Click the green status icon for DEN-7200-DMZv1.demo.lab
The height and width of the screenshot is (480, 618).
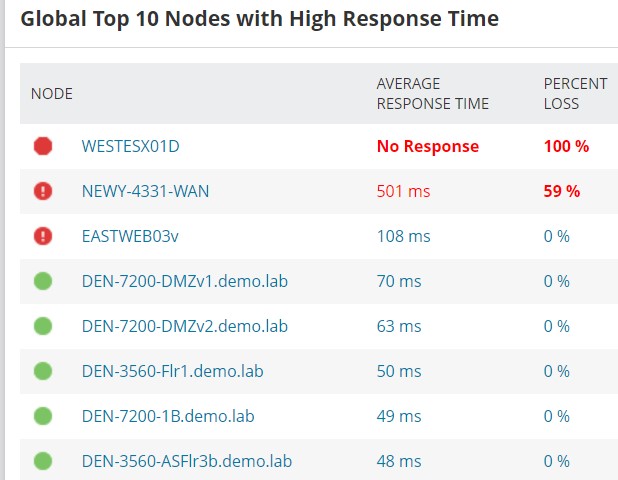(x=43, y=281)
